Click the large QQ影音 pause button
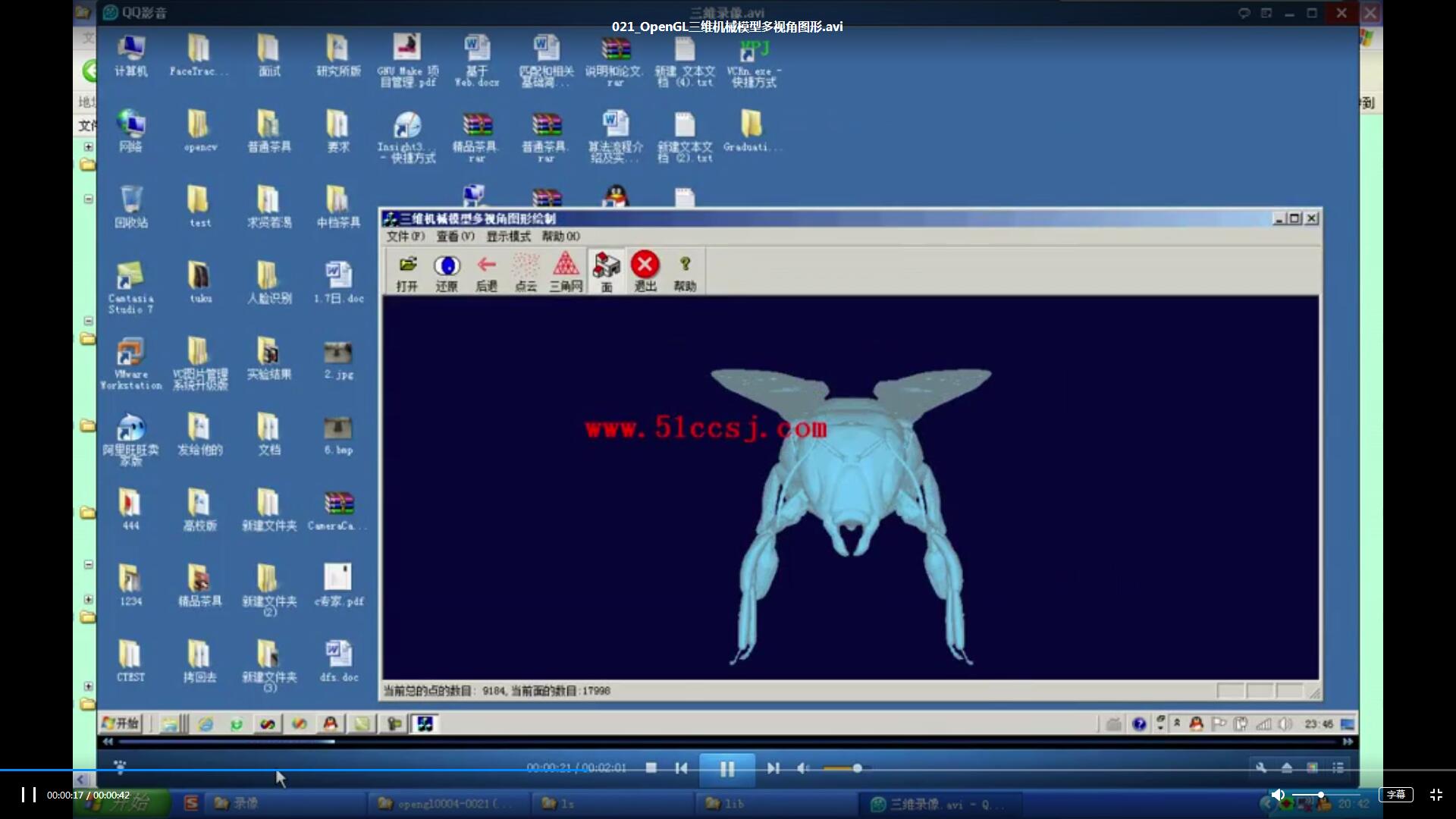 (726, 769)
